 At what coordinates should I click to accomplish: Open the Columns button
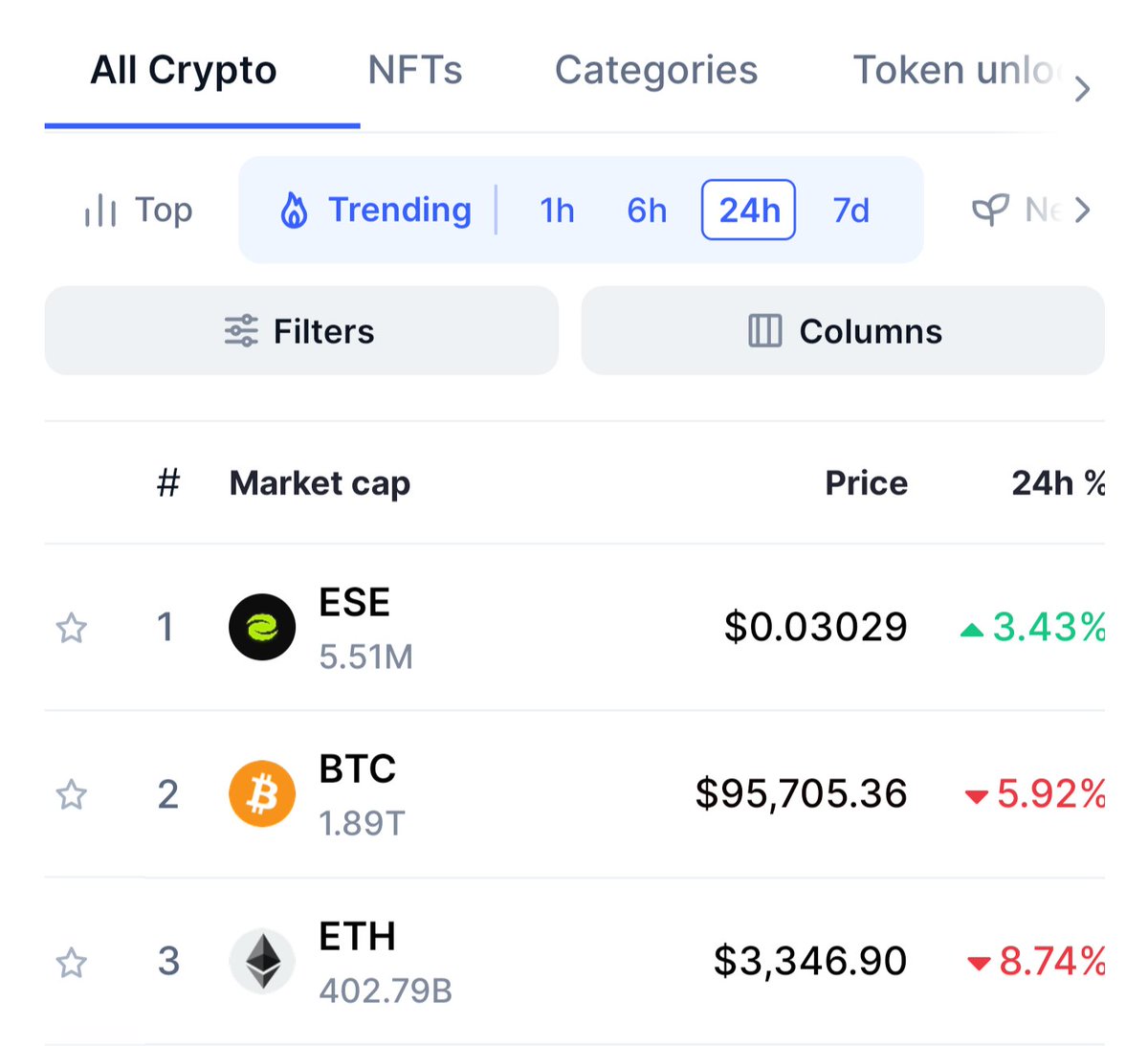pos(843,330)
